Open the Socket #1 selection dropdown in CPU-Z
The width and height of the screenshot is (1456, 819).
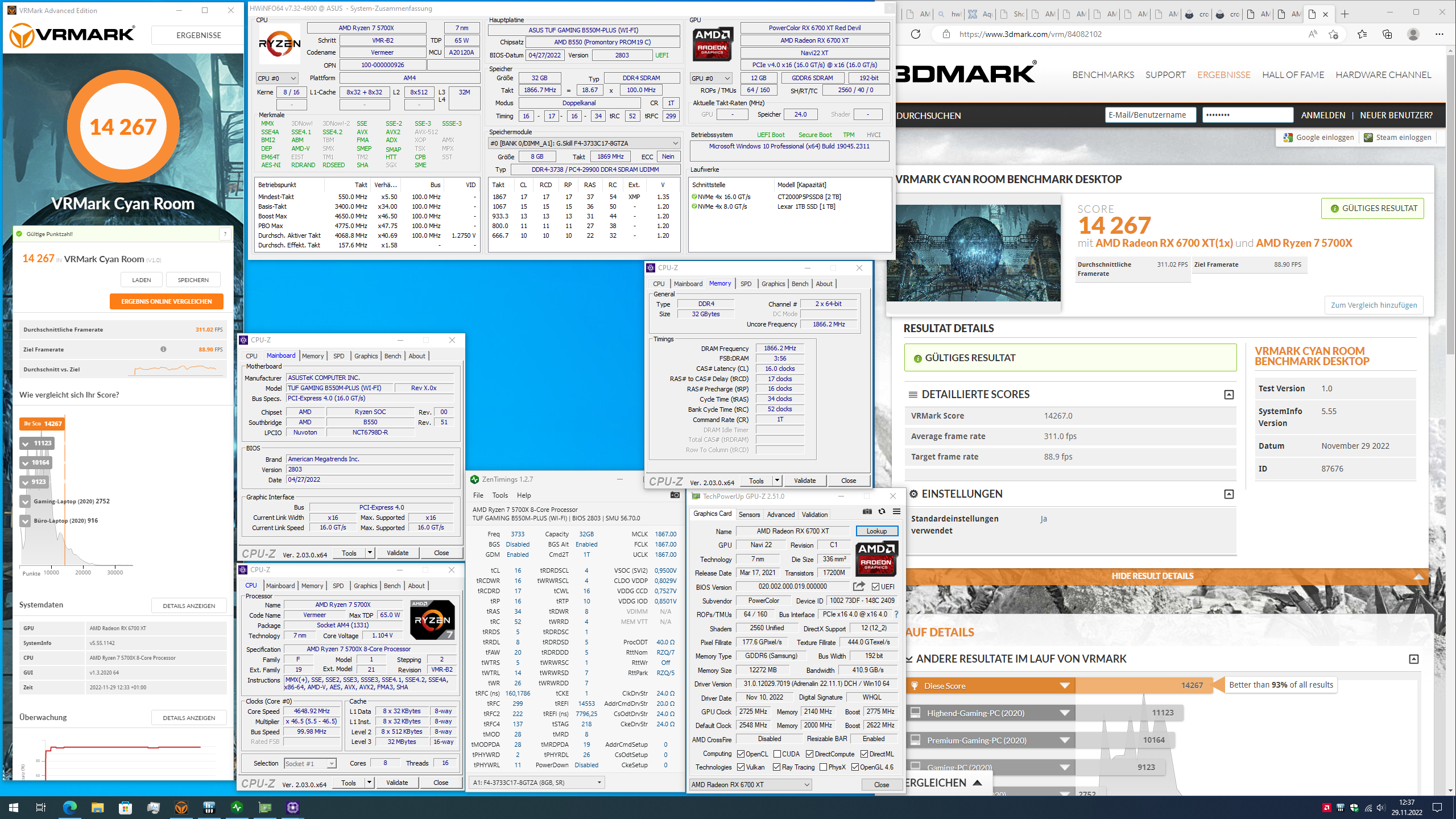pos(310,764)
